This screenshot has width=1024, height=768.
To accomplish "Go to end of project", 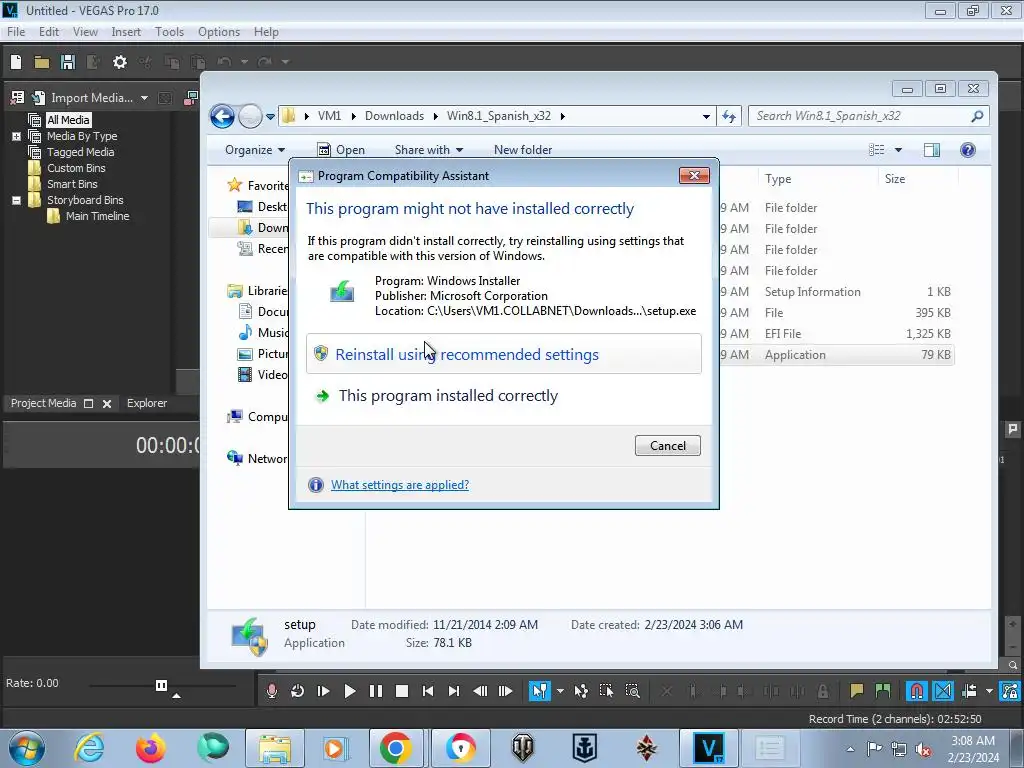I will [x=454, y=691].
